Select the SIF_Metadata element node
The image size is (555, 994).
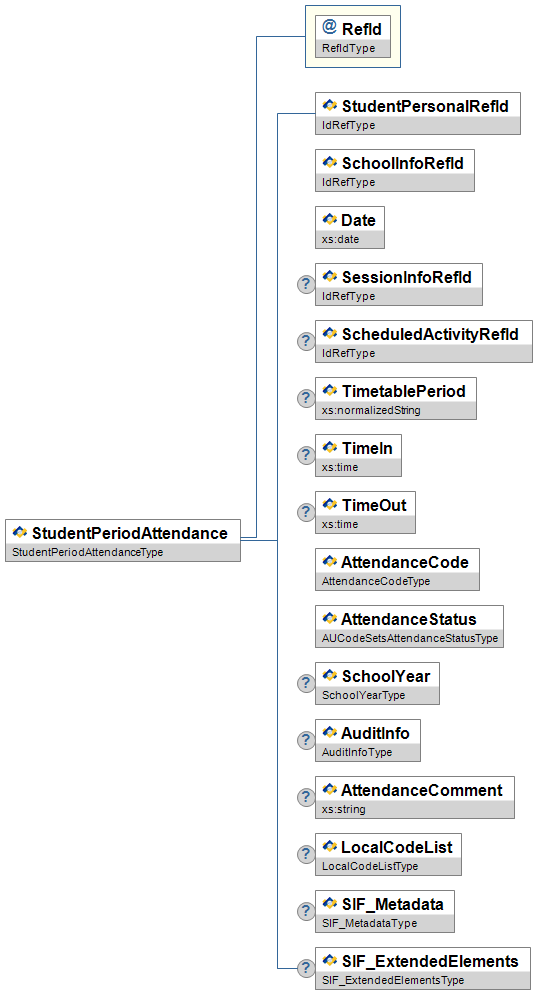[385, 912]
